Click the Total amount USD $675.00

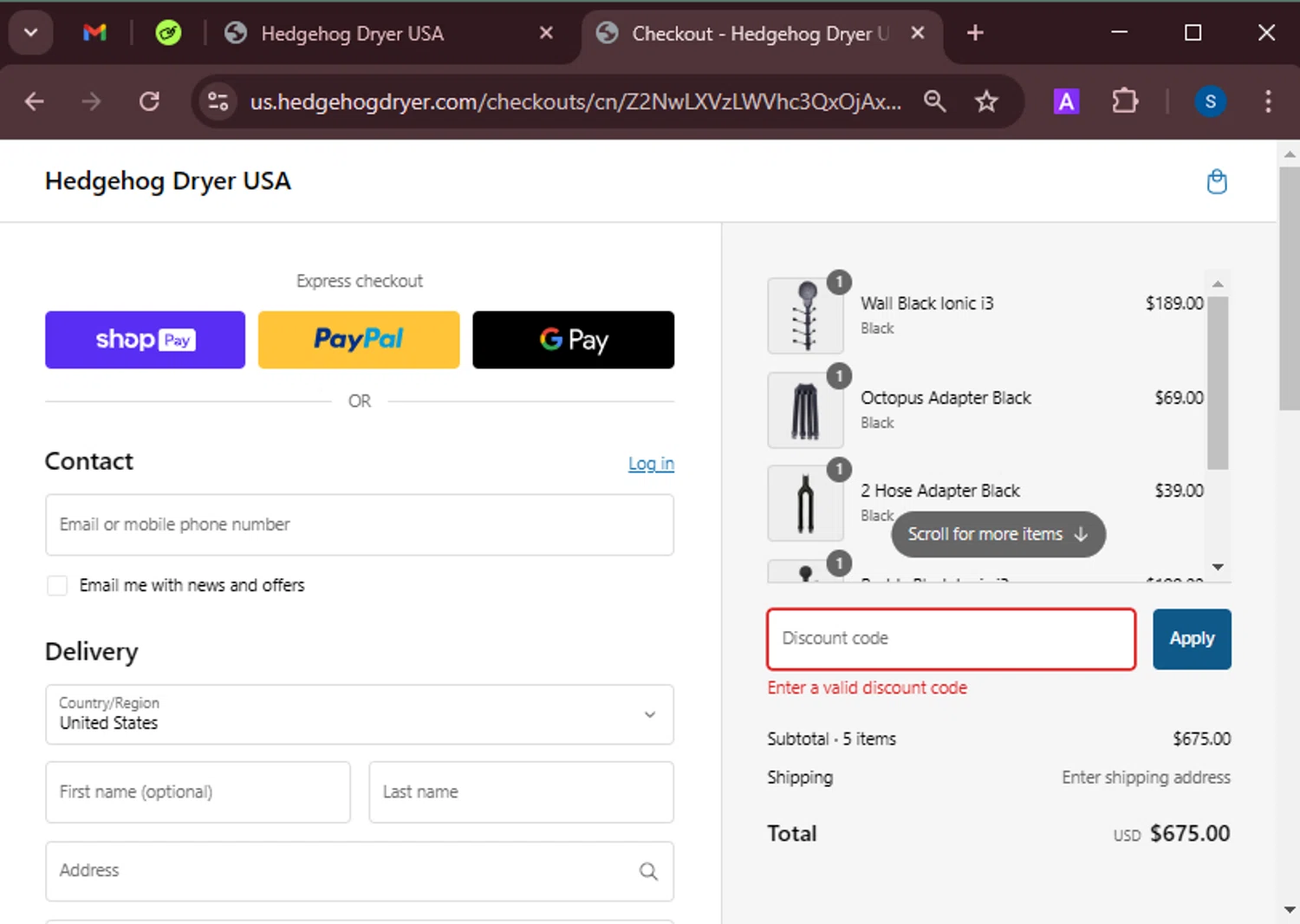1172,834
